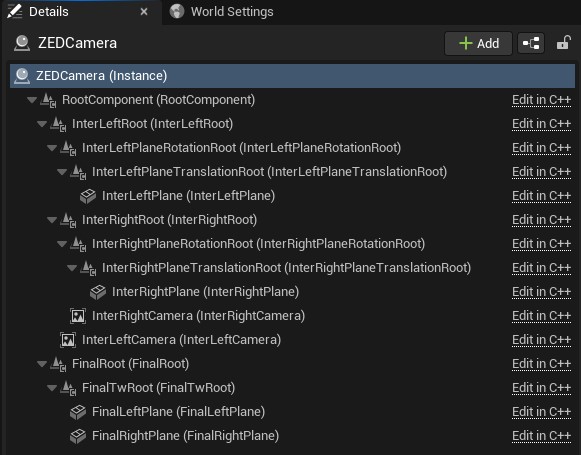
Task: Open the blueprint hierarchy icon next to Add
Action: coord(531,43)
